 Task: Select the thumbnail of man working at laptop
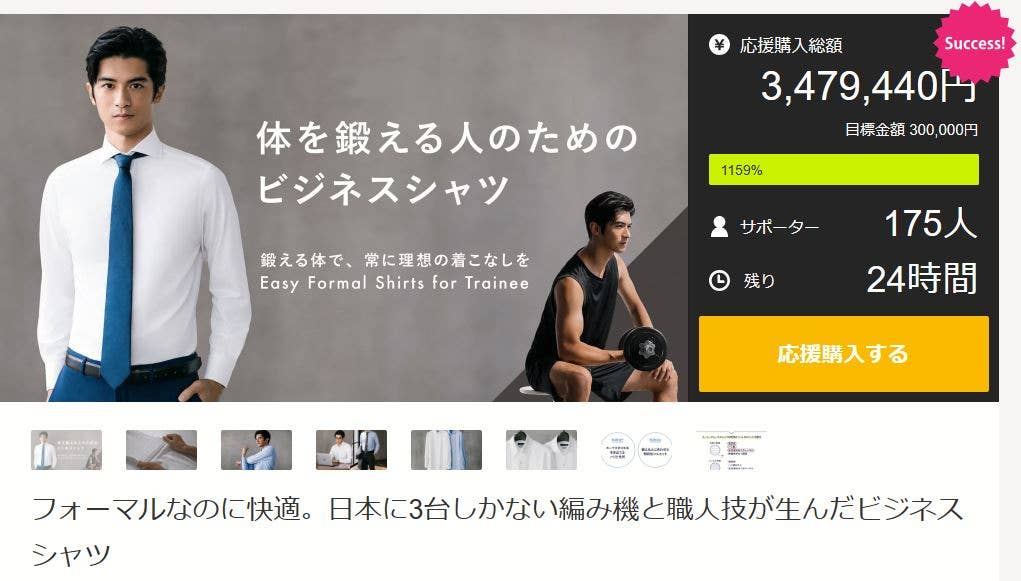pos(352,450)
